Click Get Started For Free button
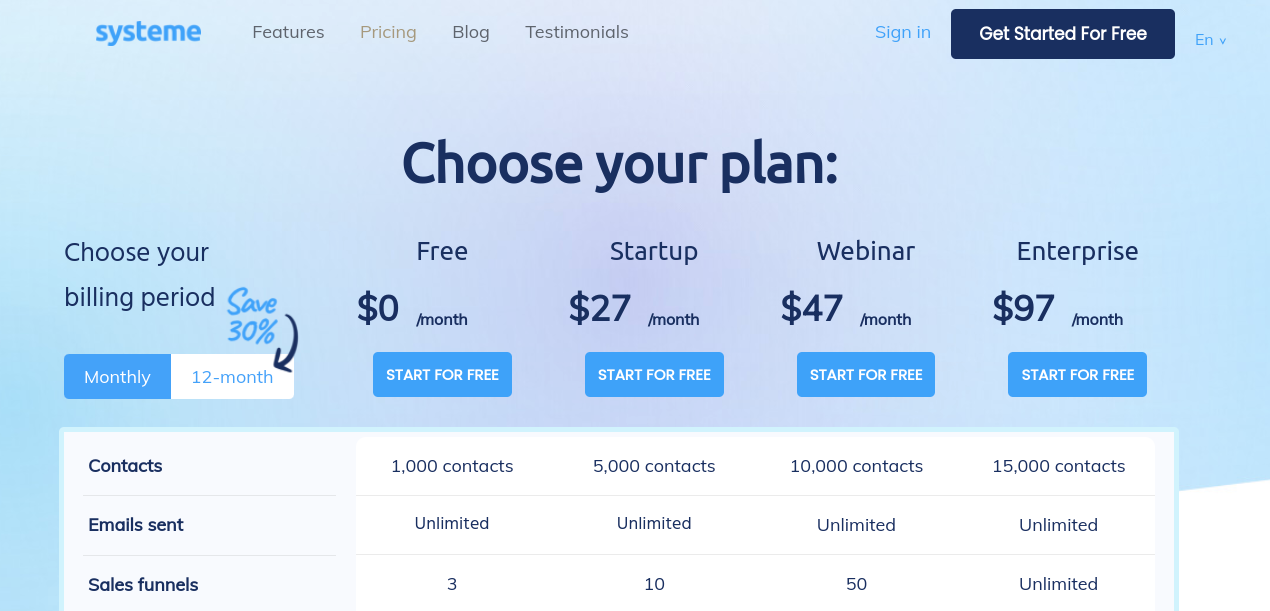Image resolution: width=1270 pixels, height=611 pixels. click(x=1063, y=34)
